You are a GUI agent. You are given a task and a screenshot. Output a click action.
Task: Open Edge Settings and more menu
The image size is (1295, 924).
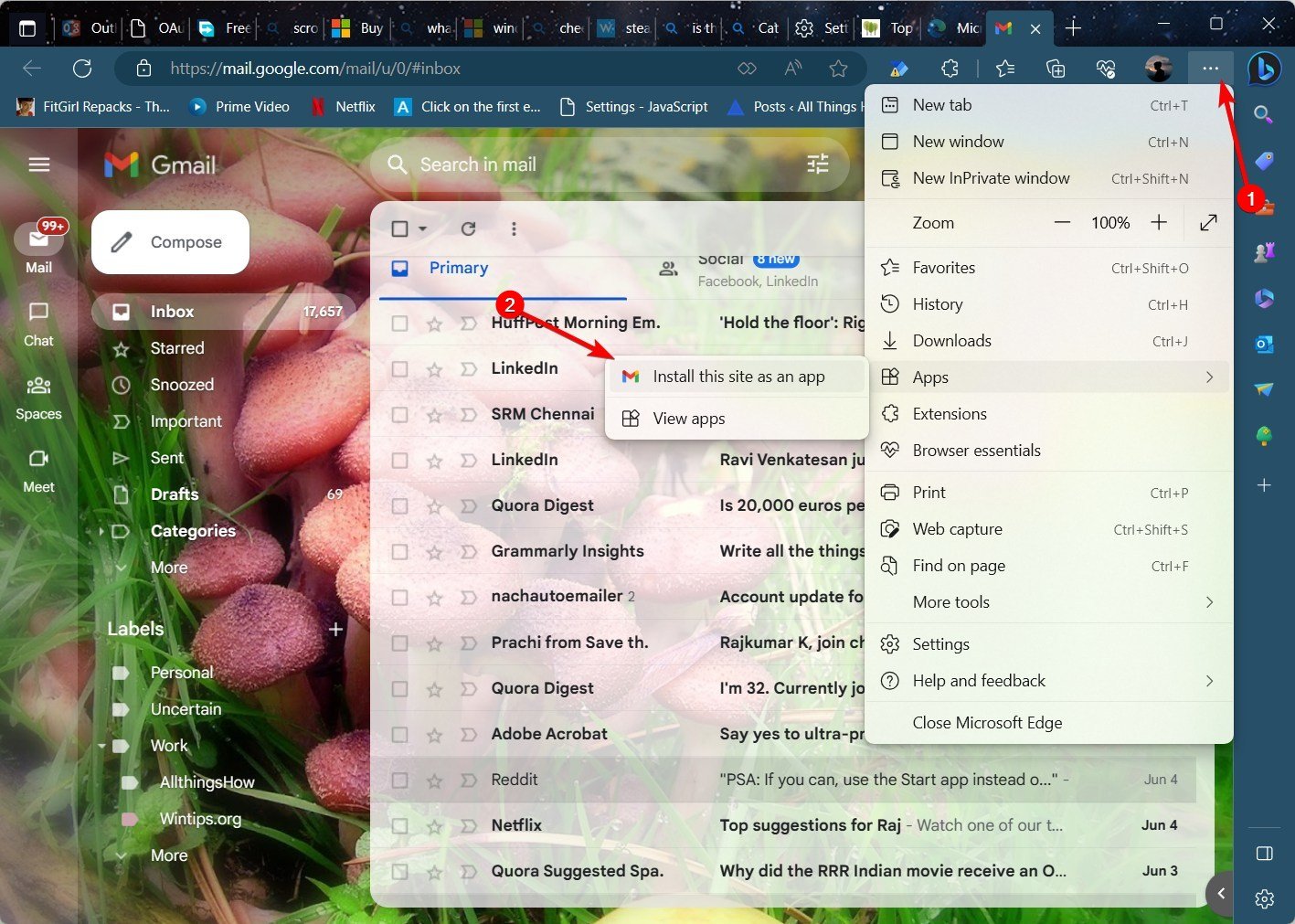[x=1210, y=69]
